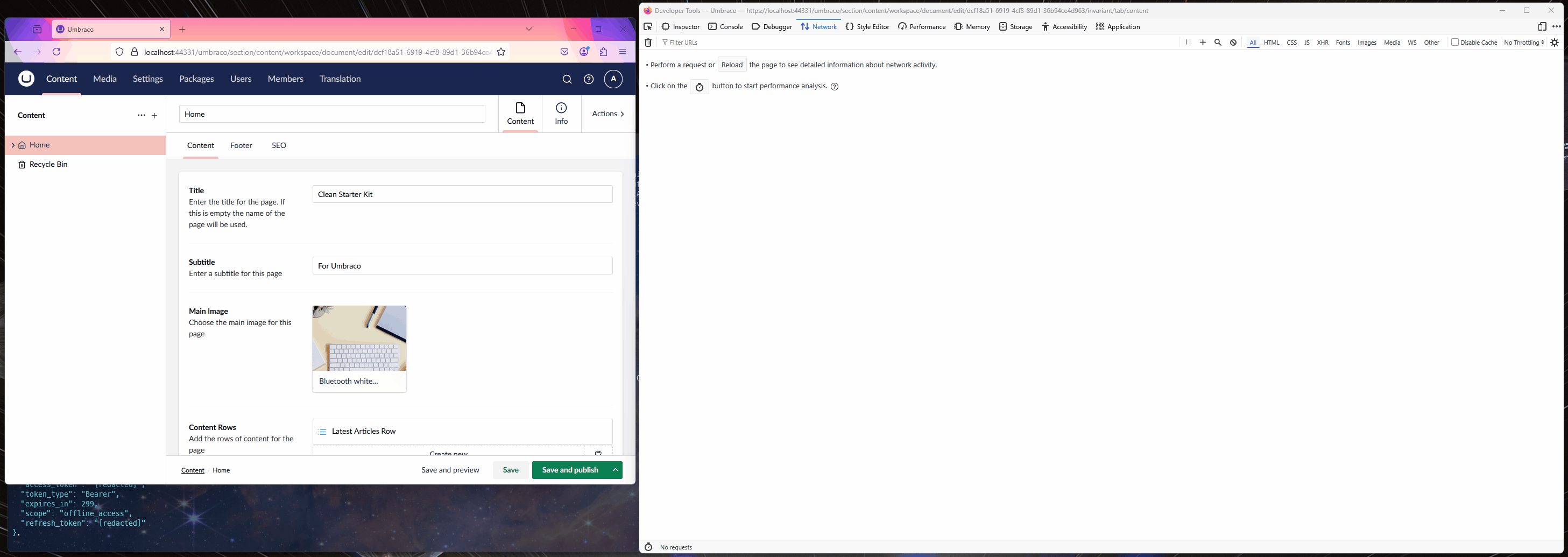Open the Accessibility panel
The image size is (1568, 557).
coord(1064,27)
